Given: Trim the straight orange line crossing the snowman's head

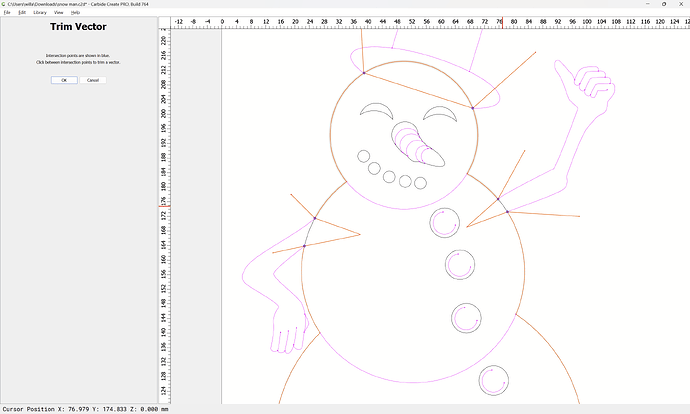Looking at the screenshot, I should click(x=418, y=90).
